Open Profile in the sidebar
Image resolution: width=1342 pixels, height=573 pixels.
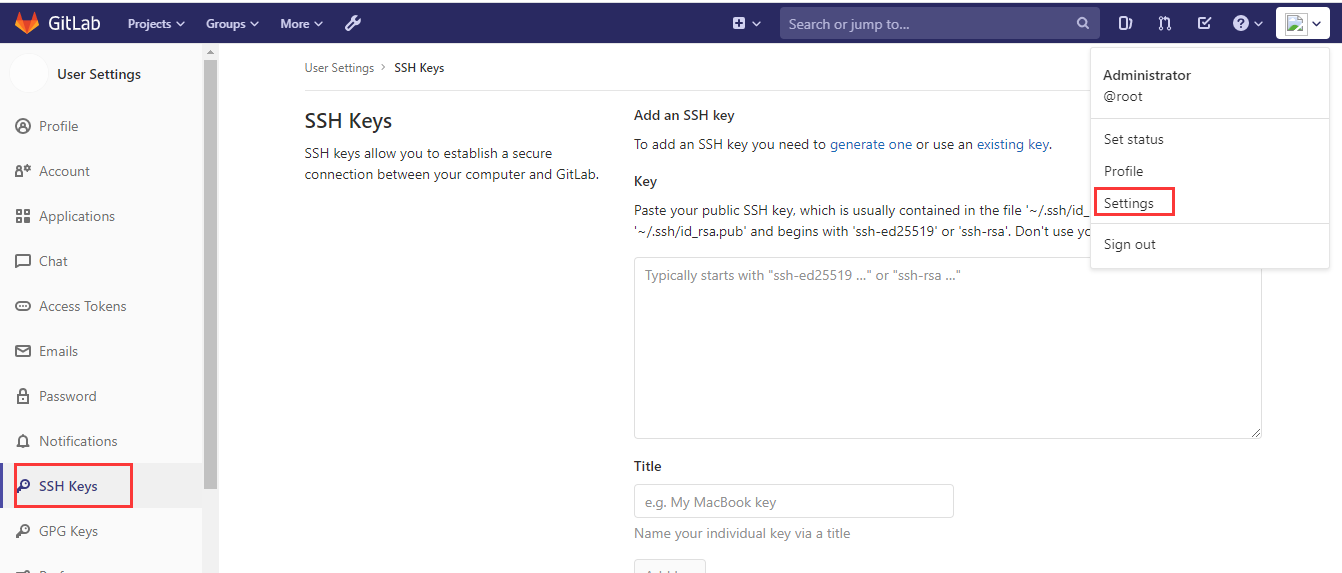point(101,126)
